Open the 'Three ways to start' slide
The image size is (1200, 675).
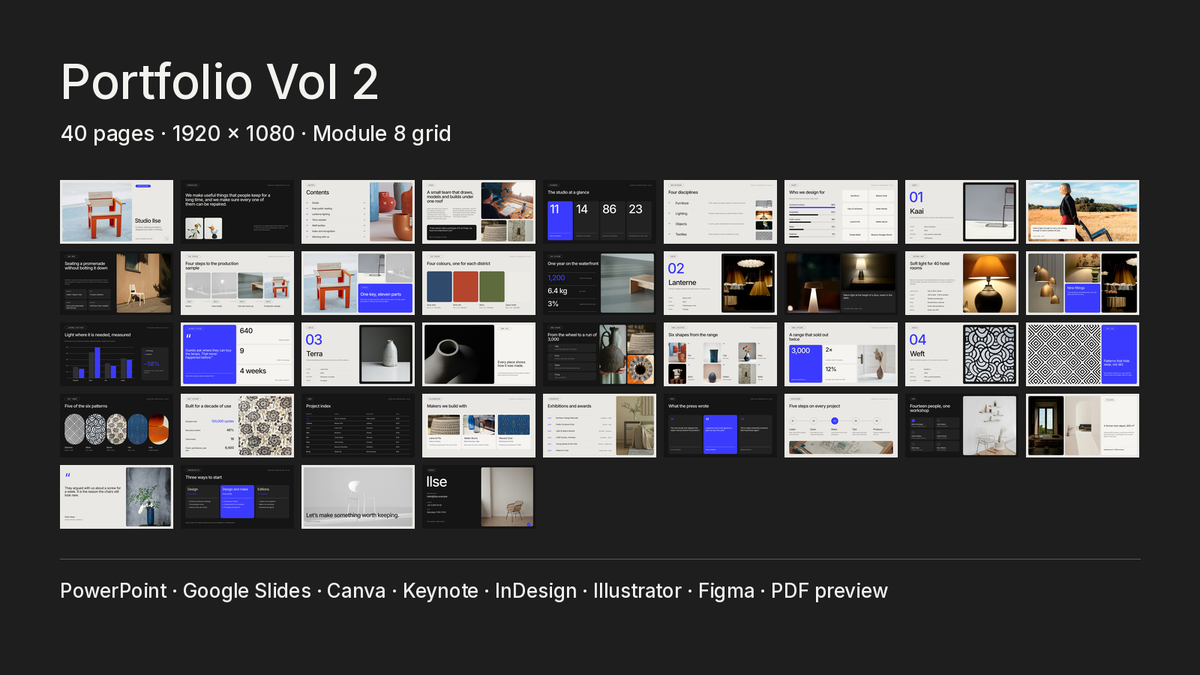pos(237,496)
